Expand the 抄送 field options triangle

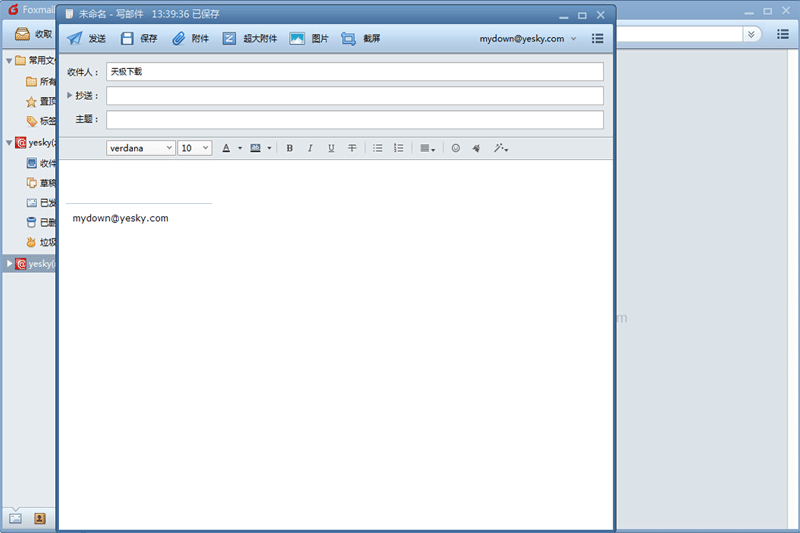(70, 96)
